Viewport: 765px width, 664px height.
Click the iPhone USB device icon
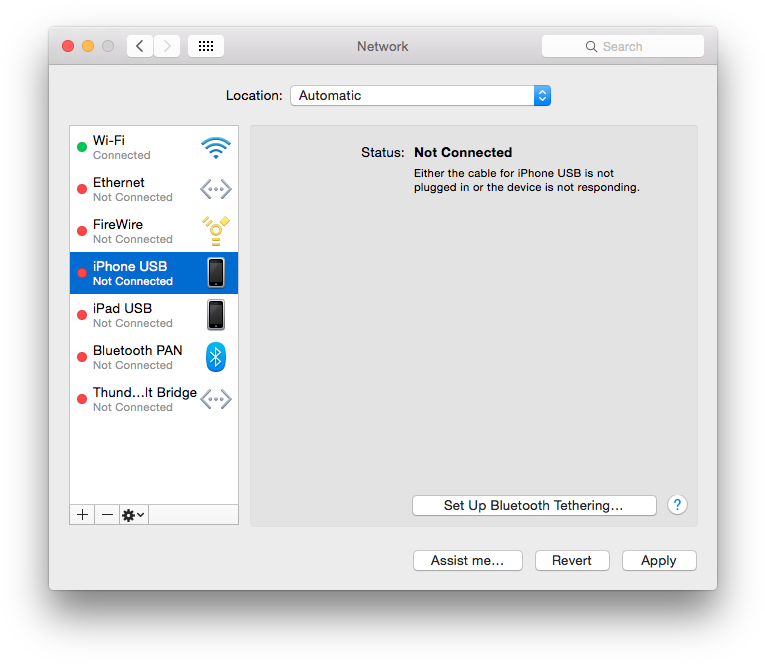(216, 272)
